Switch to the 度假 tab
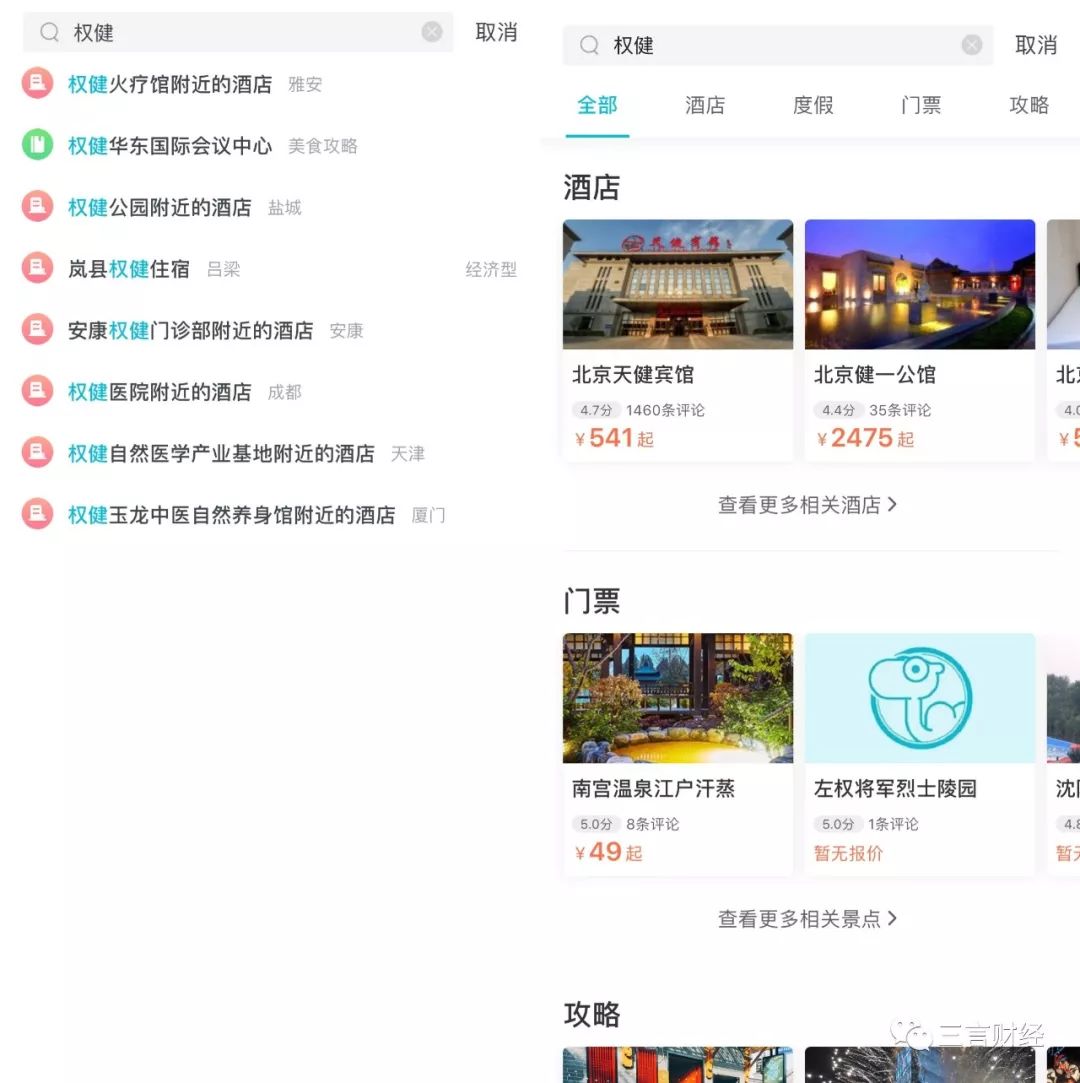The width and height of the screenshot is (1080, 1083). 813,105
